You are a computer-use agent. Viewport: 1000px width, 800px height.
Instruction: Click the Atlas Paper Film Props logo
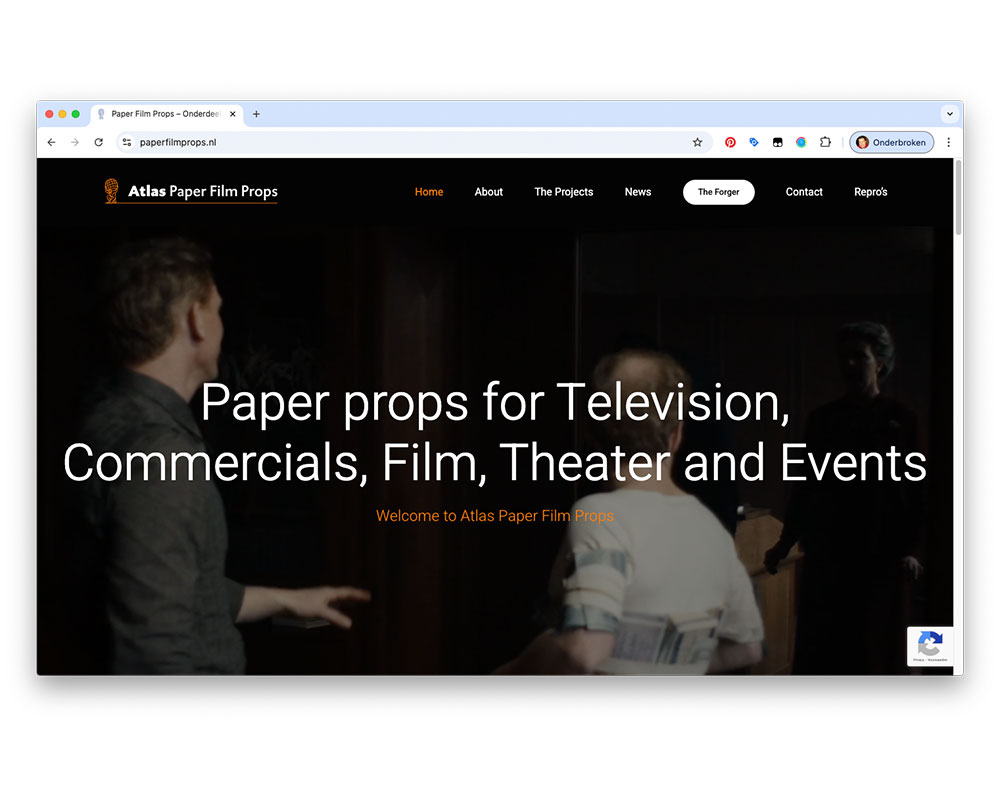[191, 191]
